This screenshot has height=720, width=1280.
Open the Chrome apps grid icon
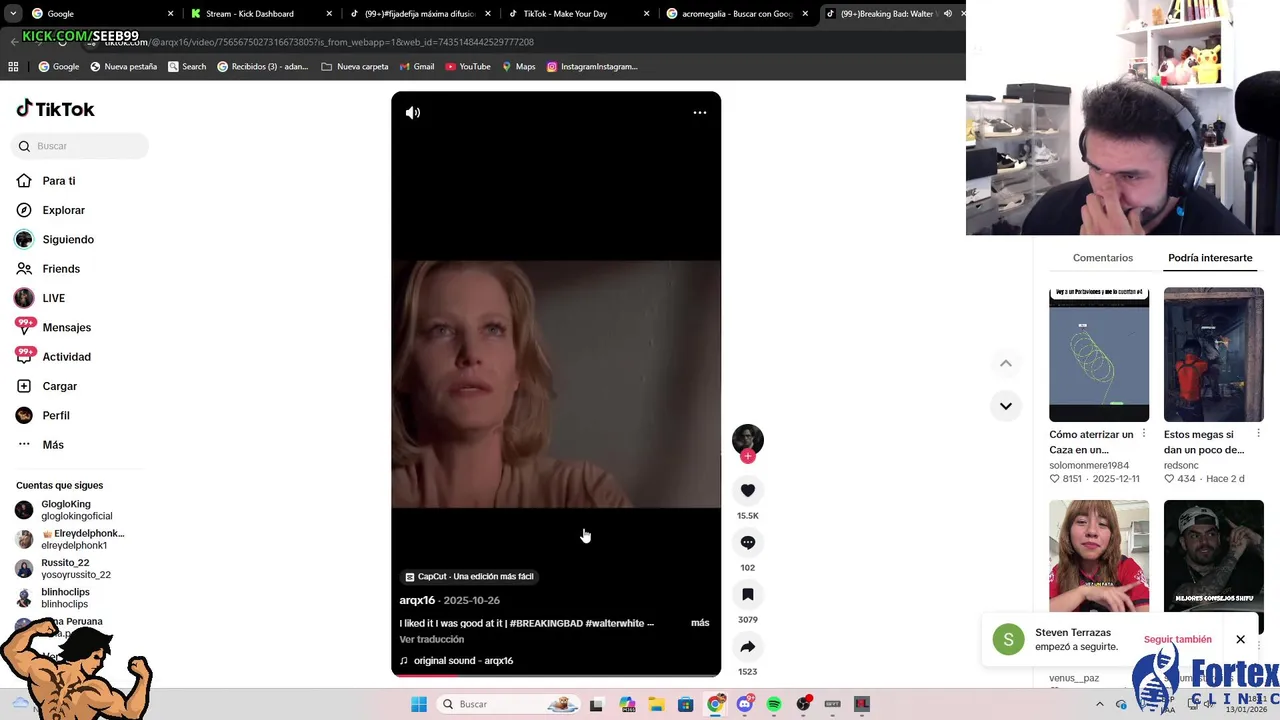pyautogui.click(x=13, y=67)
